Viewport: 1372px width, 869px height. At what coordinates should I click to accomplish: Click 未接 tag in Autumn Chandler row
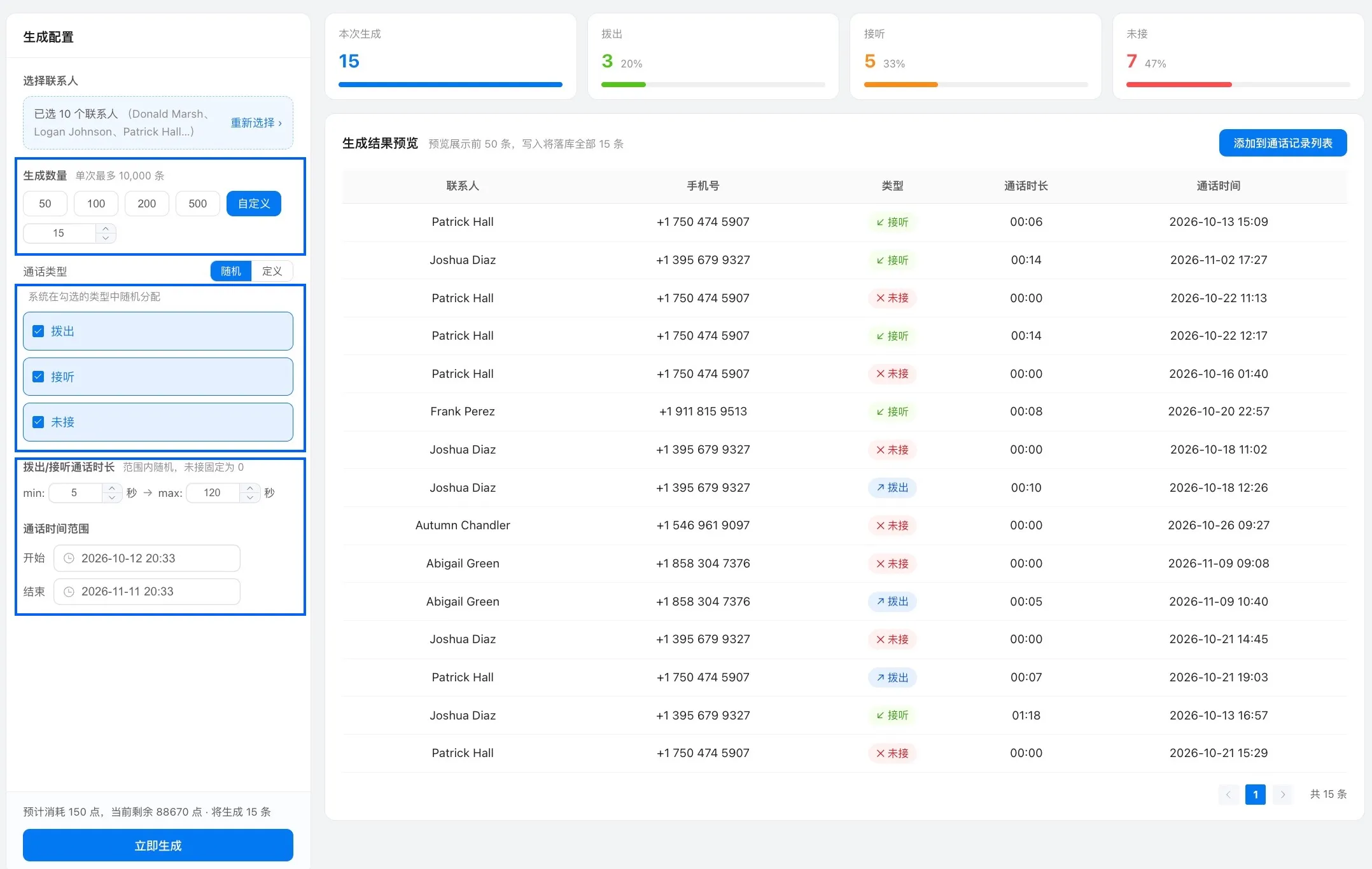coord(892,525)
